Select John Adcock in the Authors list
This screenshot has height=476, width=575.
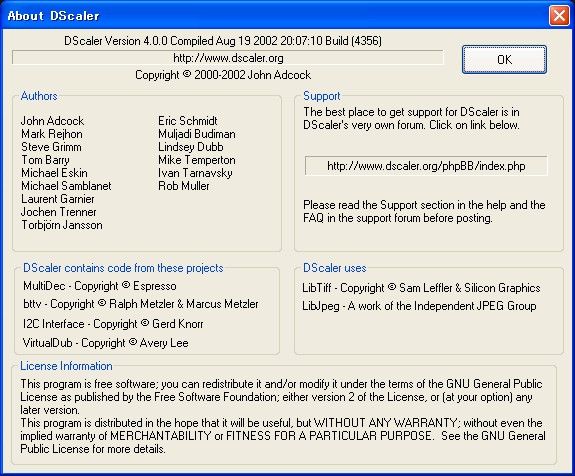tap(52, 121)
